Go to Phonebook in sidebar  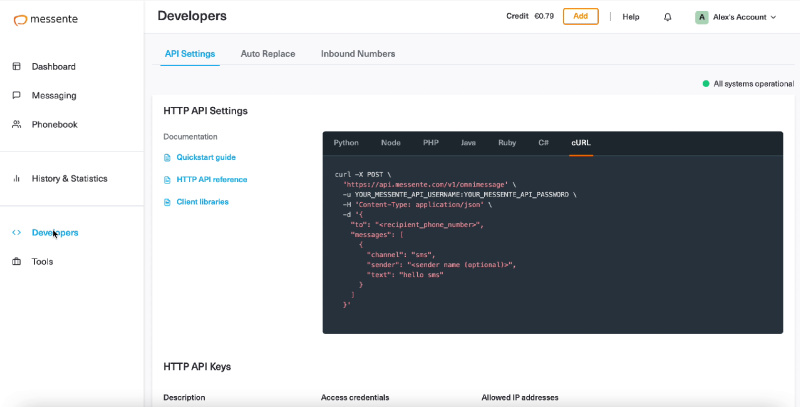pos(55,124)
